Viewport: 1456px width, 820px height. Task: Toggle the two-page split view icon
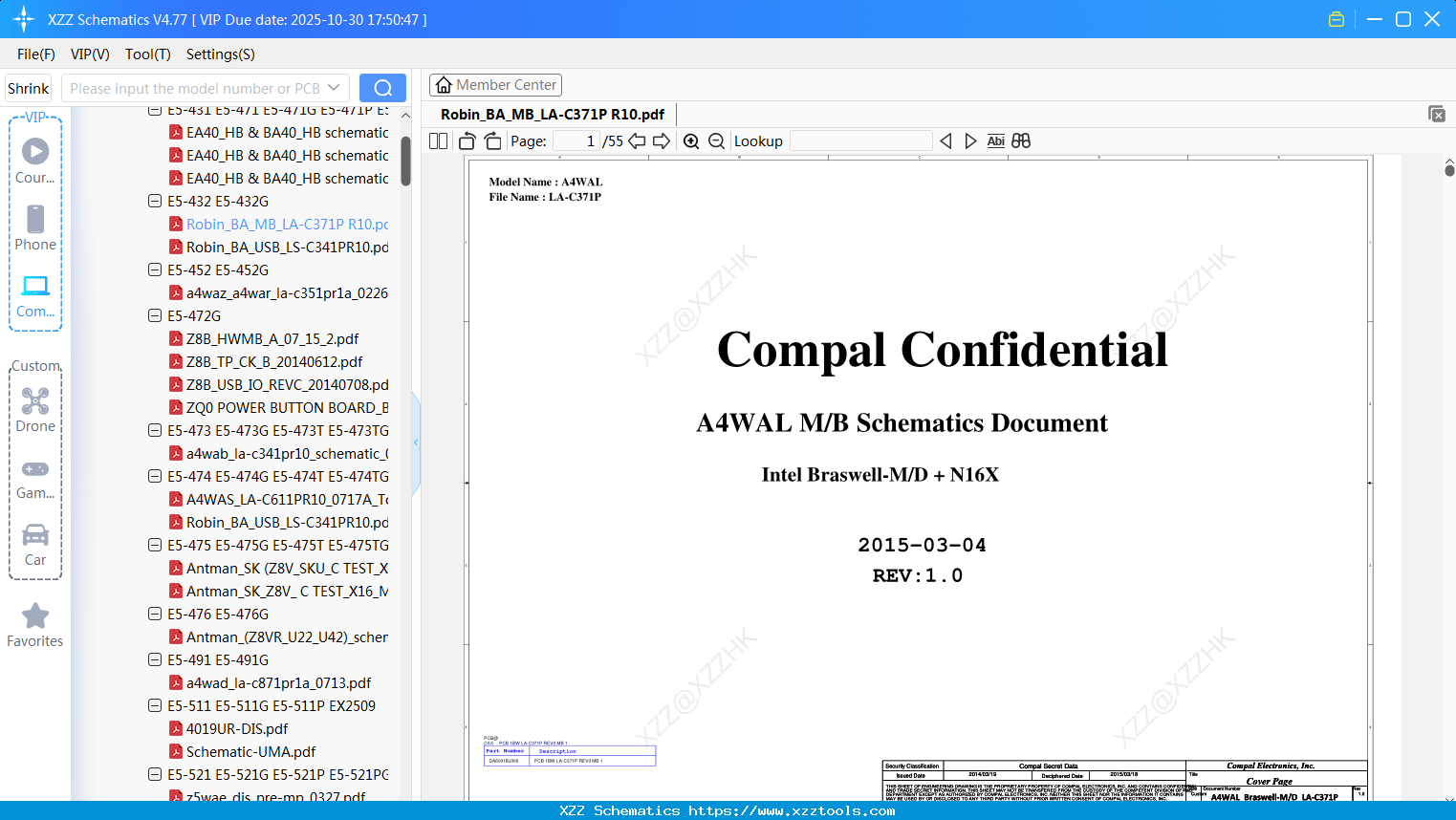coord(439,141)
